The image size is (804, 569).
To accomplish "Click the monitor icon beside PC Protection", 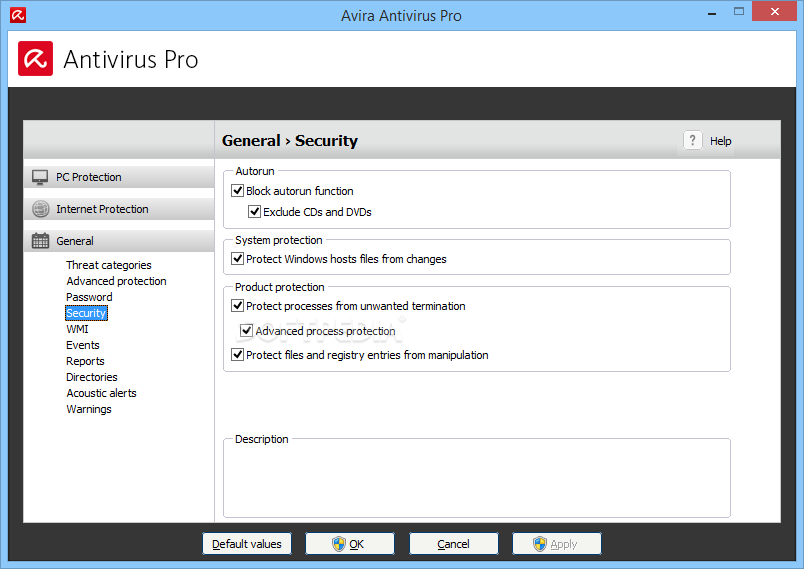I will (40, 177).
